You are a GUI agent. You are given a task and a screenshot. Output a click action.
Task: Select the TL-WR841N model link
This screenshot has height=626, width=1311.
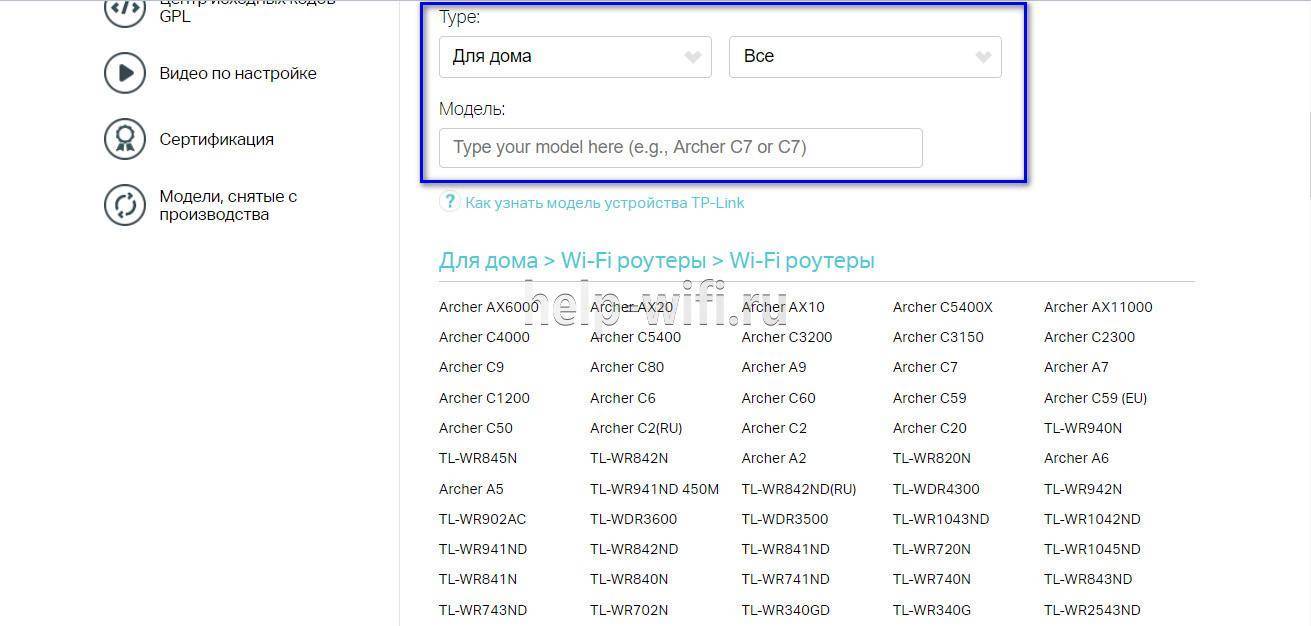pos(478,579)
